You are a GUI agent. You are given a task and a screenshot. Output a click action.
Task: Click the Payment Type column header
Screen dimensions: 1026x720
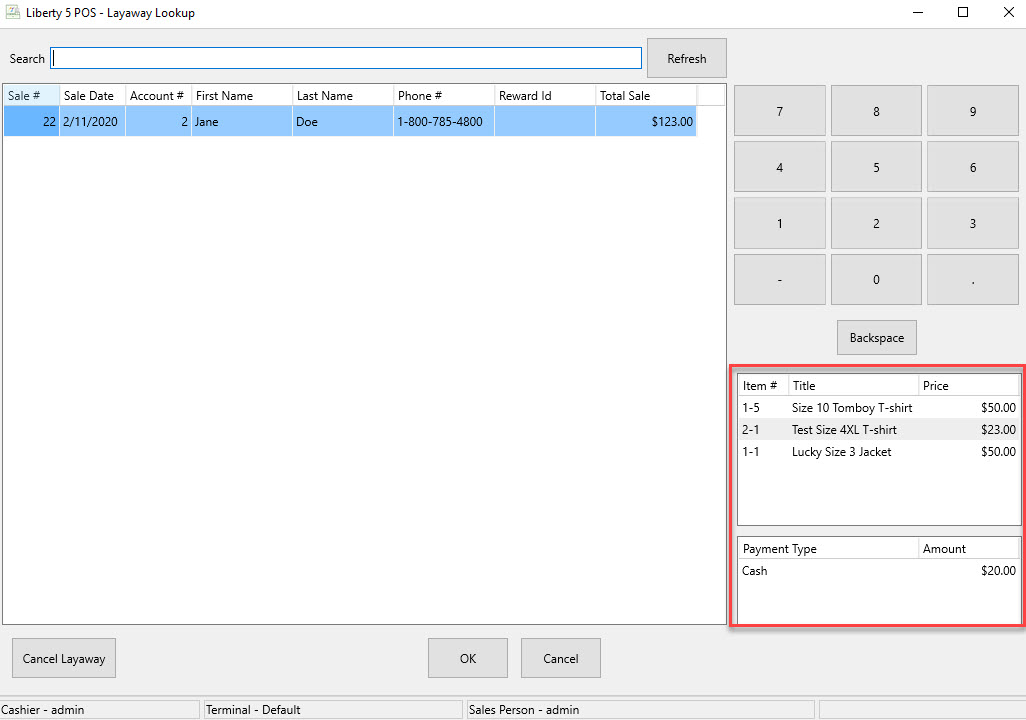coord(828,549)
